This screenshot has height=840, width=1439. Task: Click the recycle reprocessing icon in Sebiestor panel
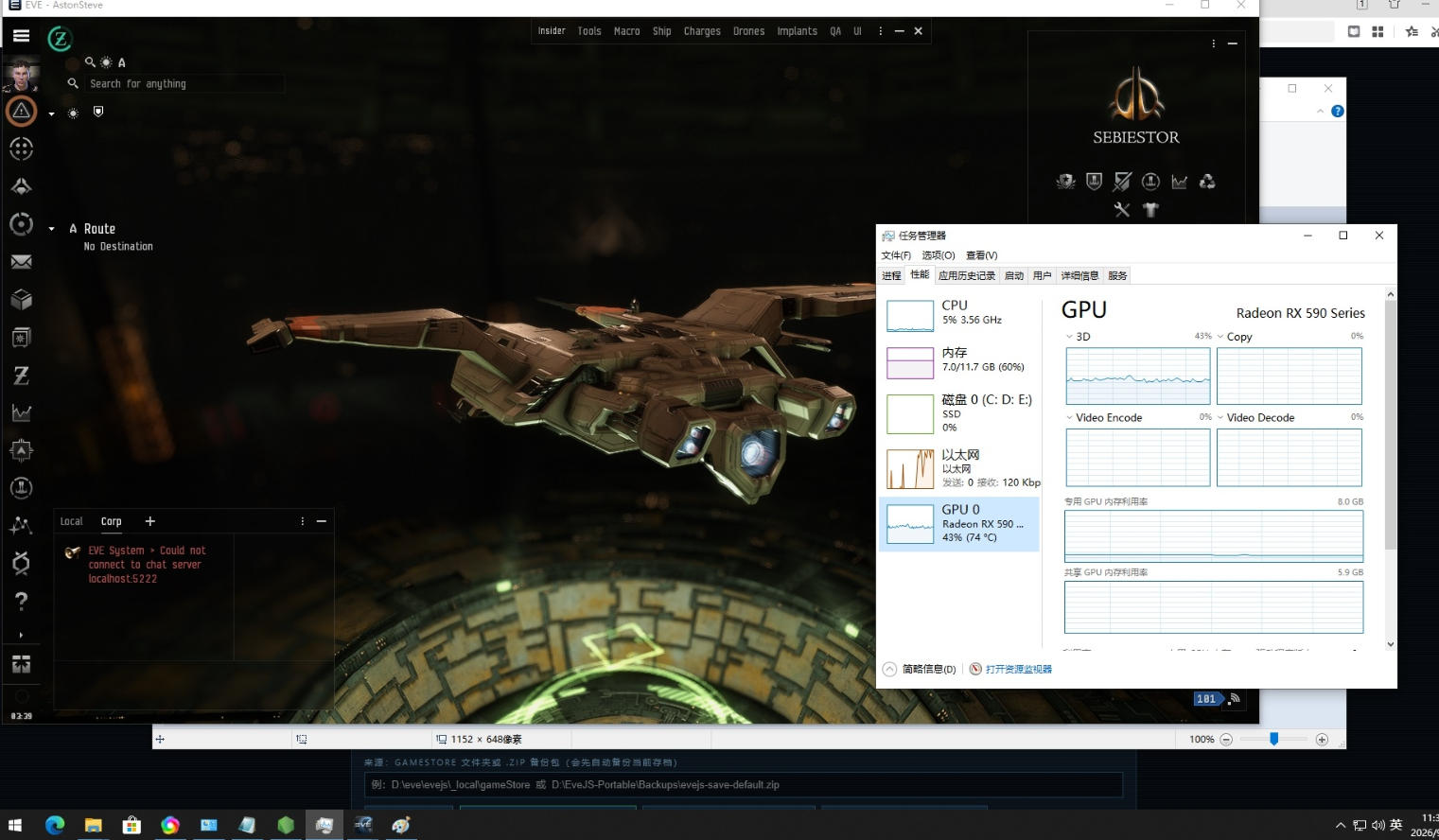pyautogui.click(x=1207, y=182)
